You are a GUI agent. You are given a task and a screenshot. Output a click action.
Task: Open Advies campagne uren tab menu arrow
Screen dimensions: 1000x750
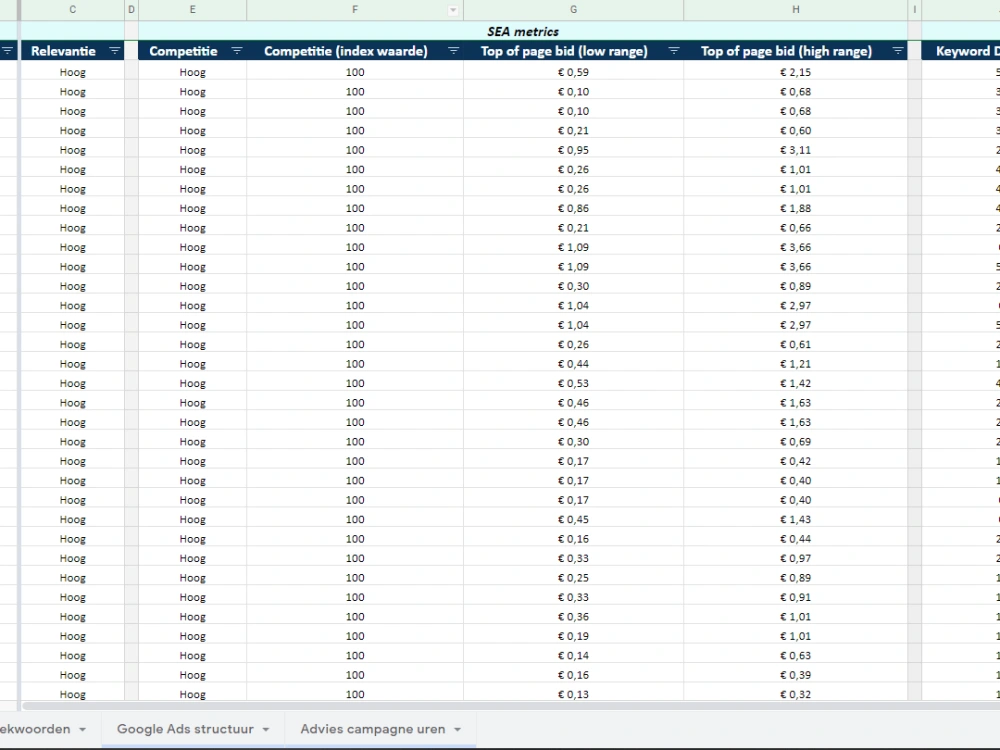pyautogui.click(x=457, y=729)
